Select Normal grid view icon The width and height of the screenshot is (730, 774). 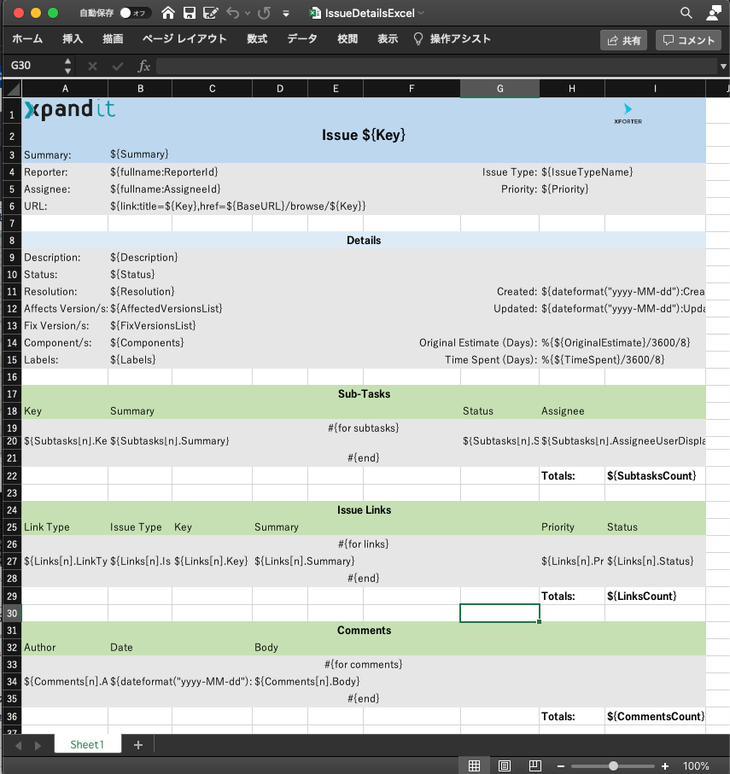(474, 766)
